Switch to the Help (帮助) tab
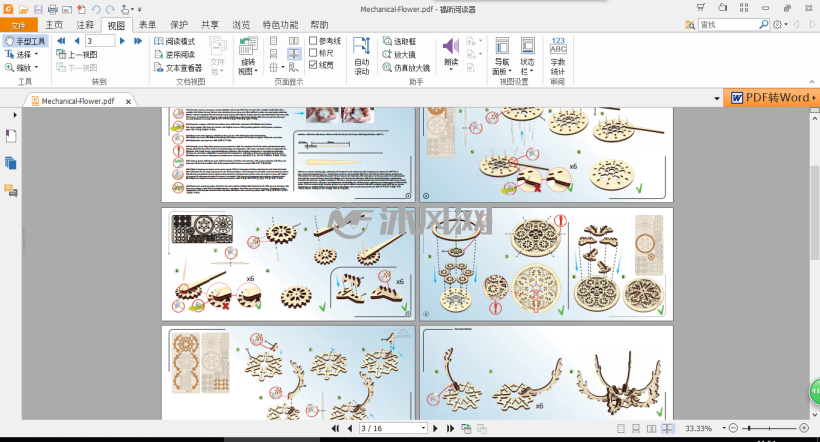The height and width of the screenshot is (442, 820). click(x=319, y=25)
